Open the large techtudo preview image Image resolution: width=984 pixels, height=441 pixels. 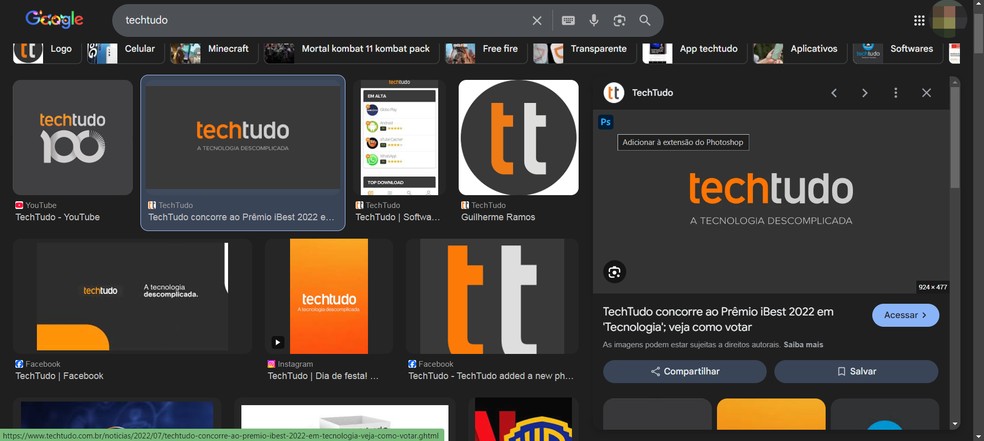(x=771, y=201)
